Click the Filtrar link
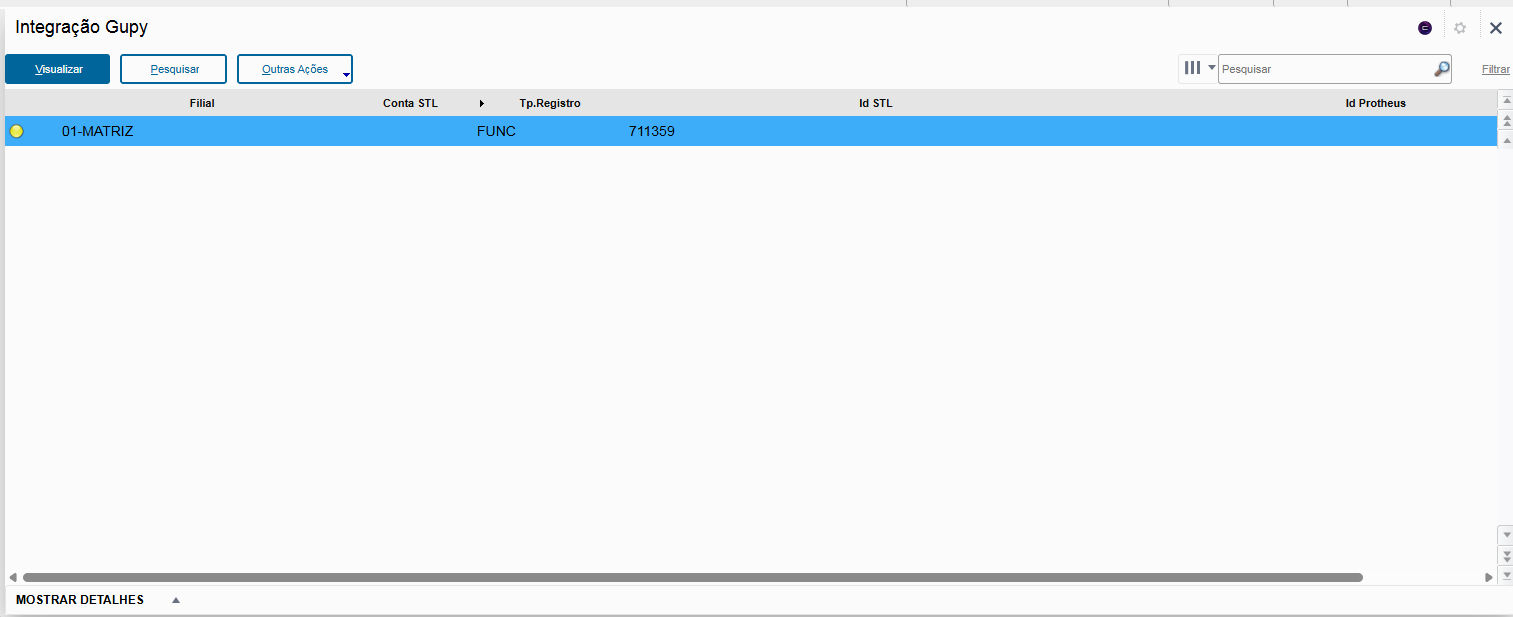Image resolution: width=1513 pixels, height=617 pixels. 1495,69
